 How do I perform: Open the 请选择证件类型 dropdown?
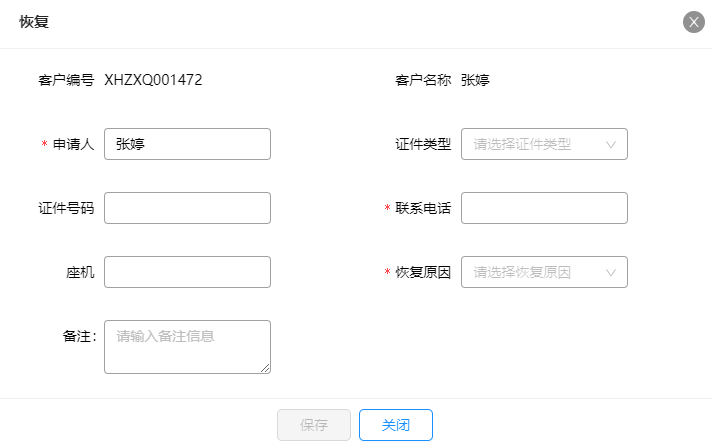click(544, 144)
